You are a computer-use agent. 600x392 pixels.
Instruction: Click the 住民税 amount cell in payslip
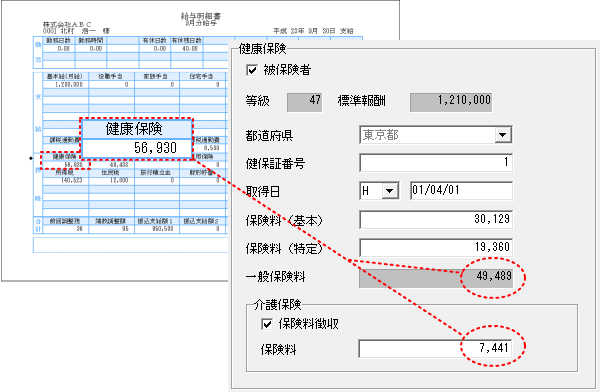tap(111, 180)
